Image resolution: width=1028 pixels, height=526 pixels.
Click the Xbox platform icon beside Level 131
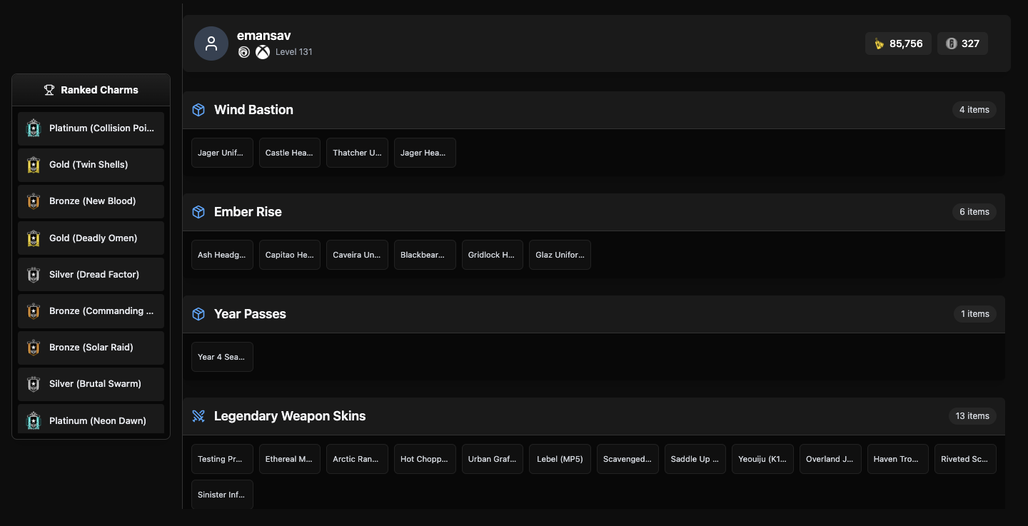tap(262, 52)
